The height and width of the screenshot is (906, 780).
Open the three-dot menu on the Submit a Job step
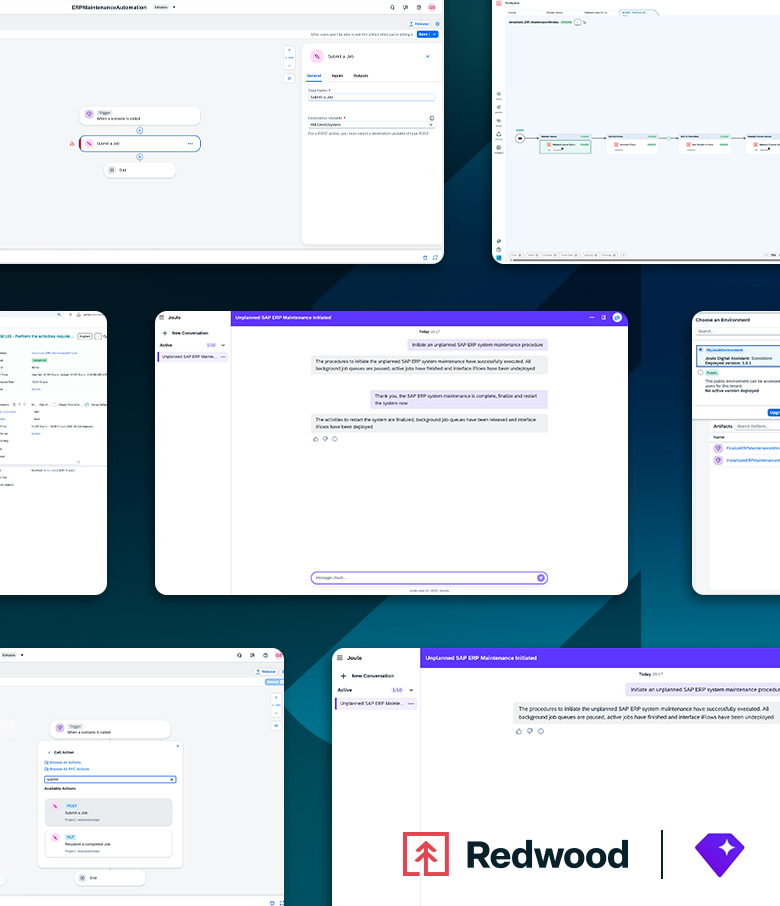190,144
